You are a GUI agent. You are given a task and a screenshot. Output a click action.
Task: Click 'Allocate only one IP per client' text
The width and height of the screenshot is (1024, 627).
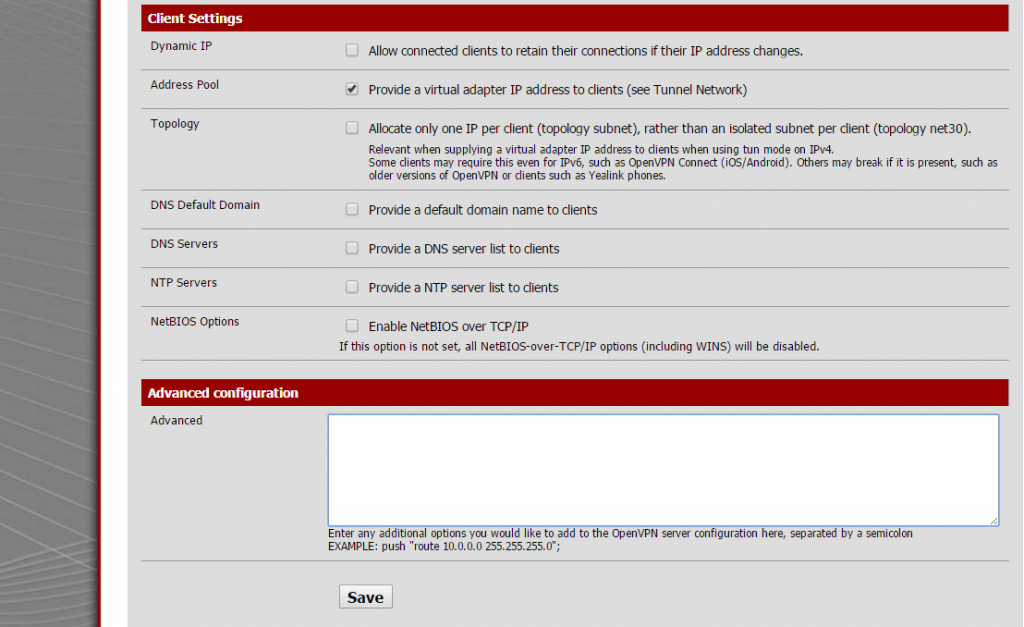tap(669, 129)
